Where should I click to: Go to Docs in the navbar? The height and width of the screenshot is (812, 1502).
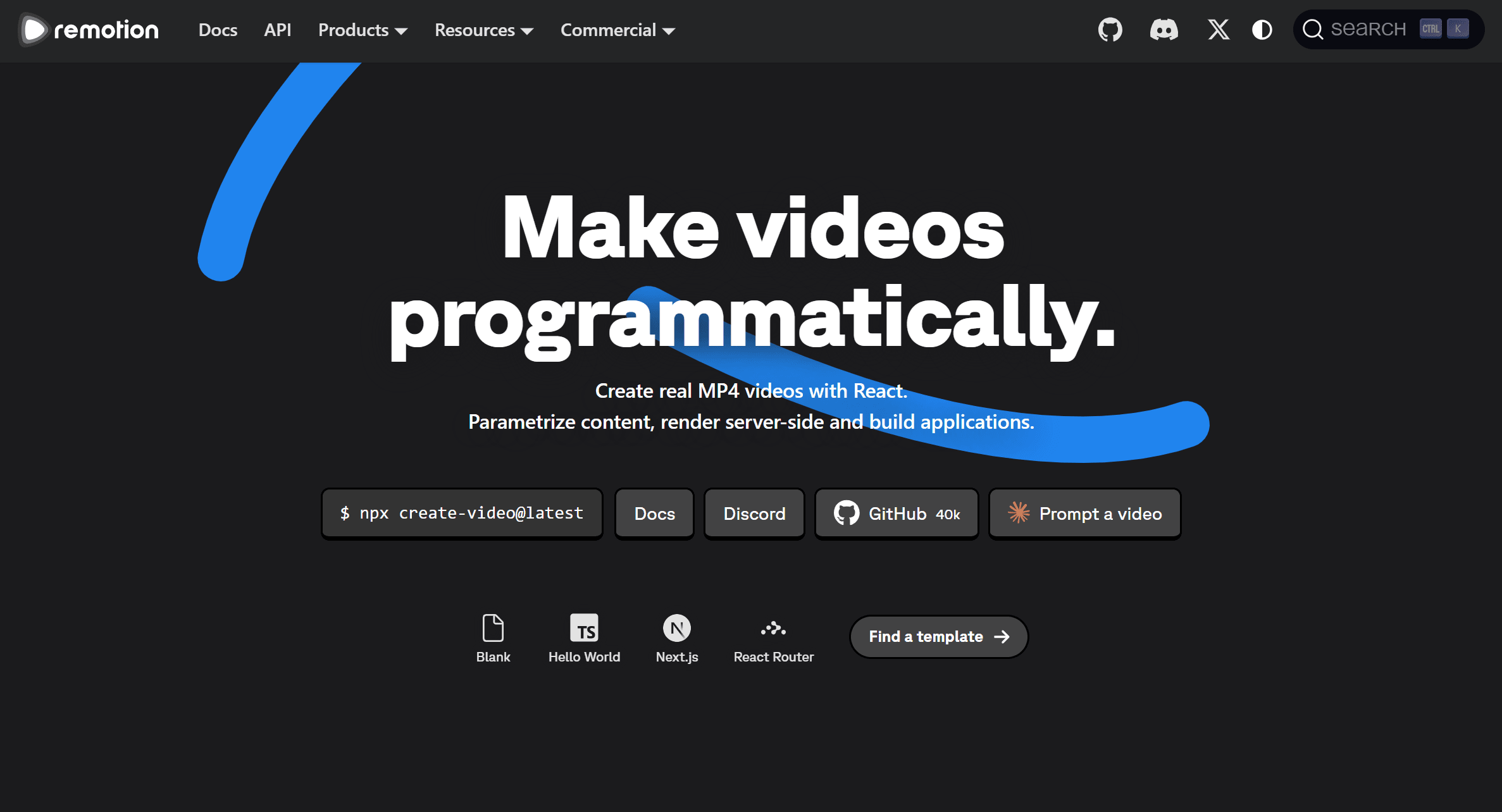(x=218, y=30)
